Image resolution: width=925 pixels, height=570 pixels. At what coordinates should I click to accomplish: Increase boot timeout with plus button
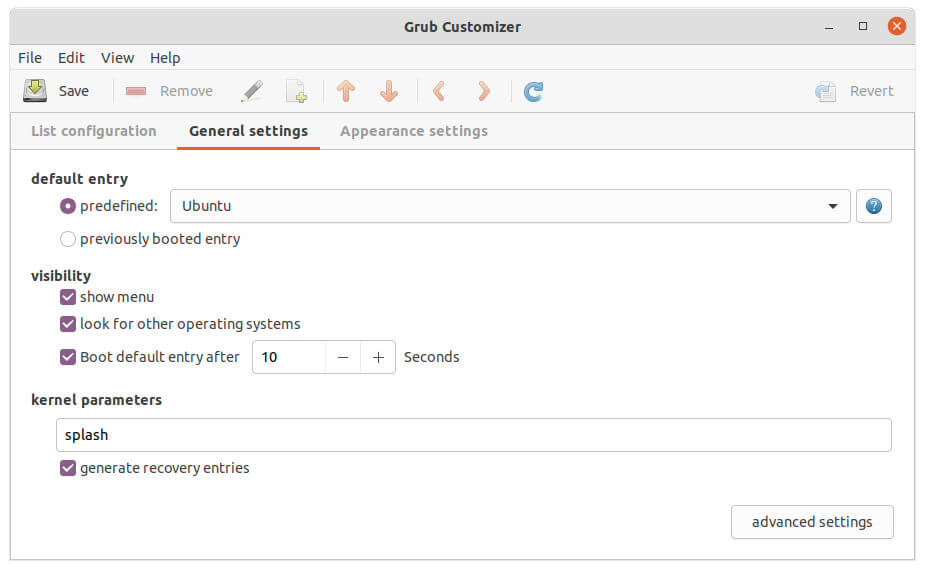click(378, 357)
